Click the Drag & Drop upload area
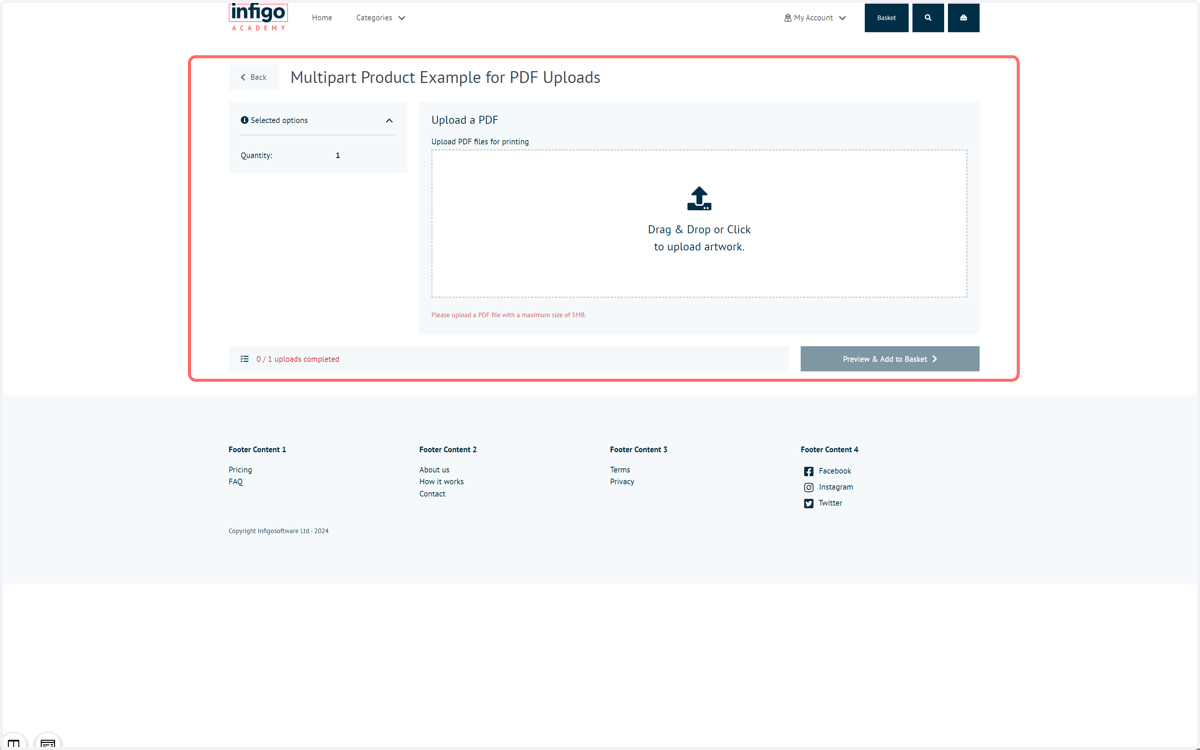Screen dimensions: 1200x750 pyautogui.click(x=699, y=224)
